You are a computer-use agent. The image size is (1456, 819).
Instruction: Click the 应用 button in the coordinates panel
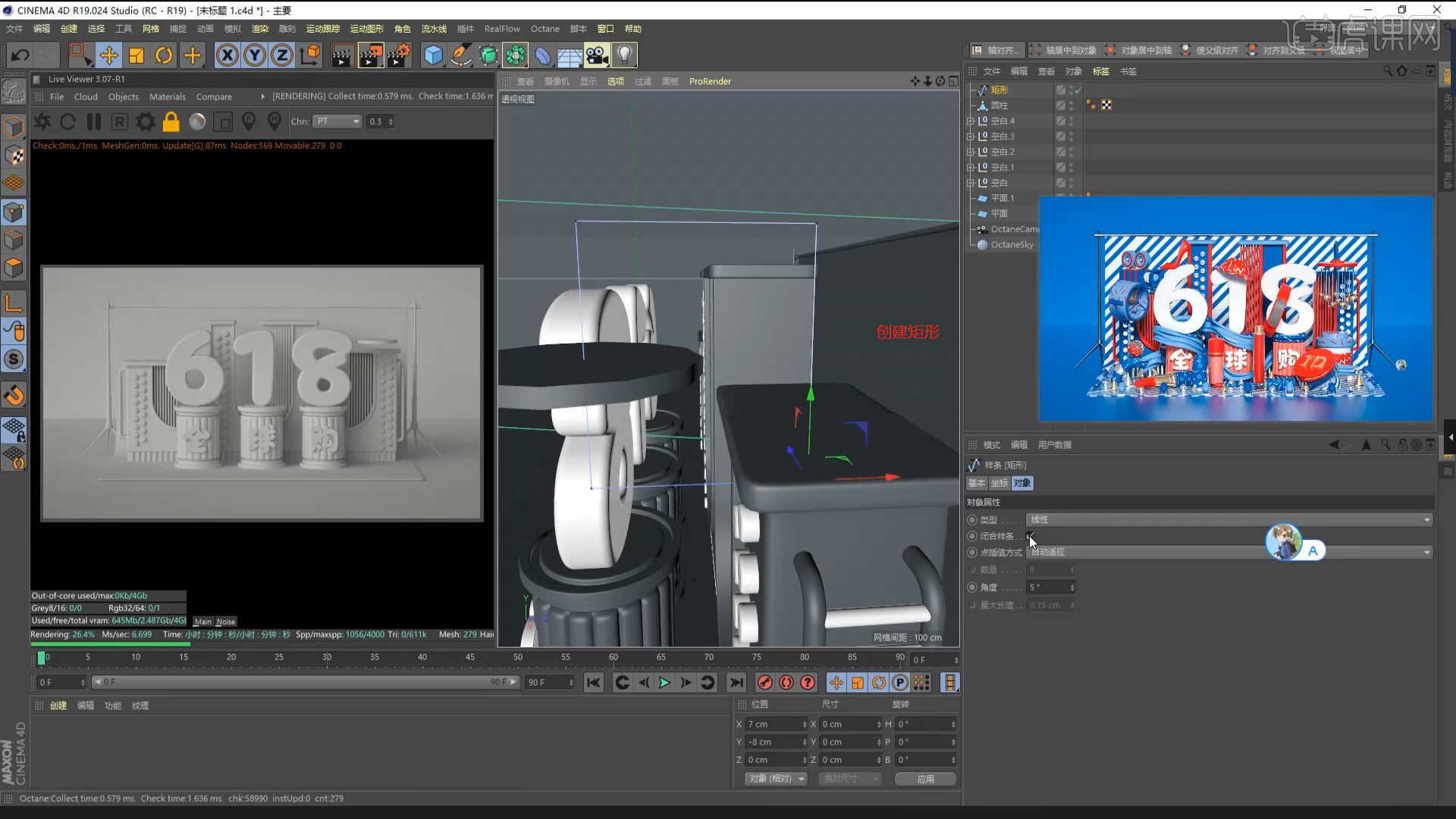(925, 779)
